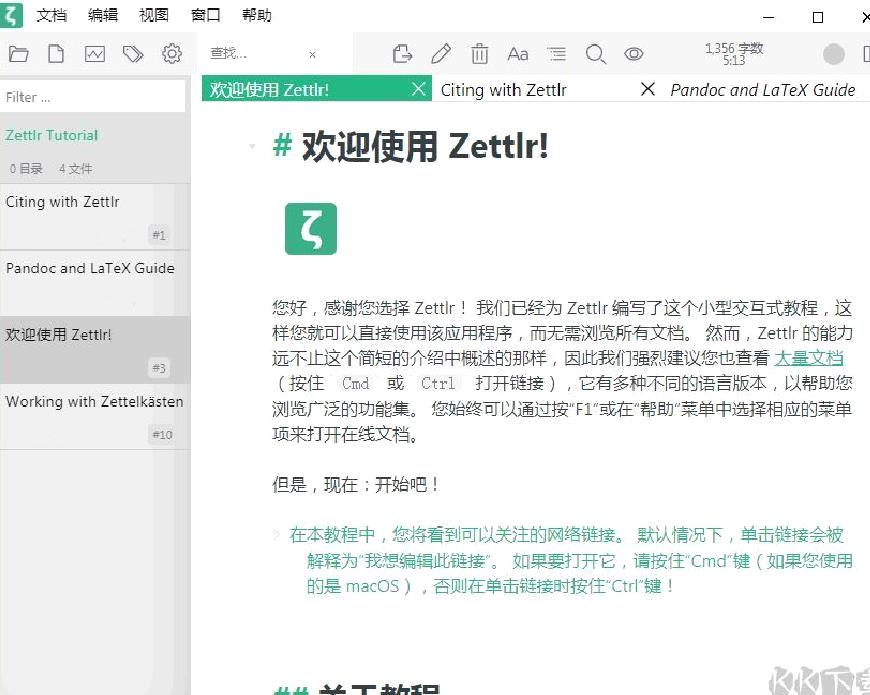
Task: Create a new file with the page icon
Action: [56, 54]
